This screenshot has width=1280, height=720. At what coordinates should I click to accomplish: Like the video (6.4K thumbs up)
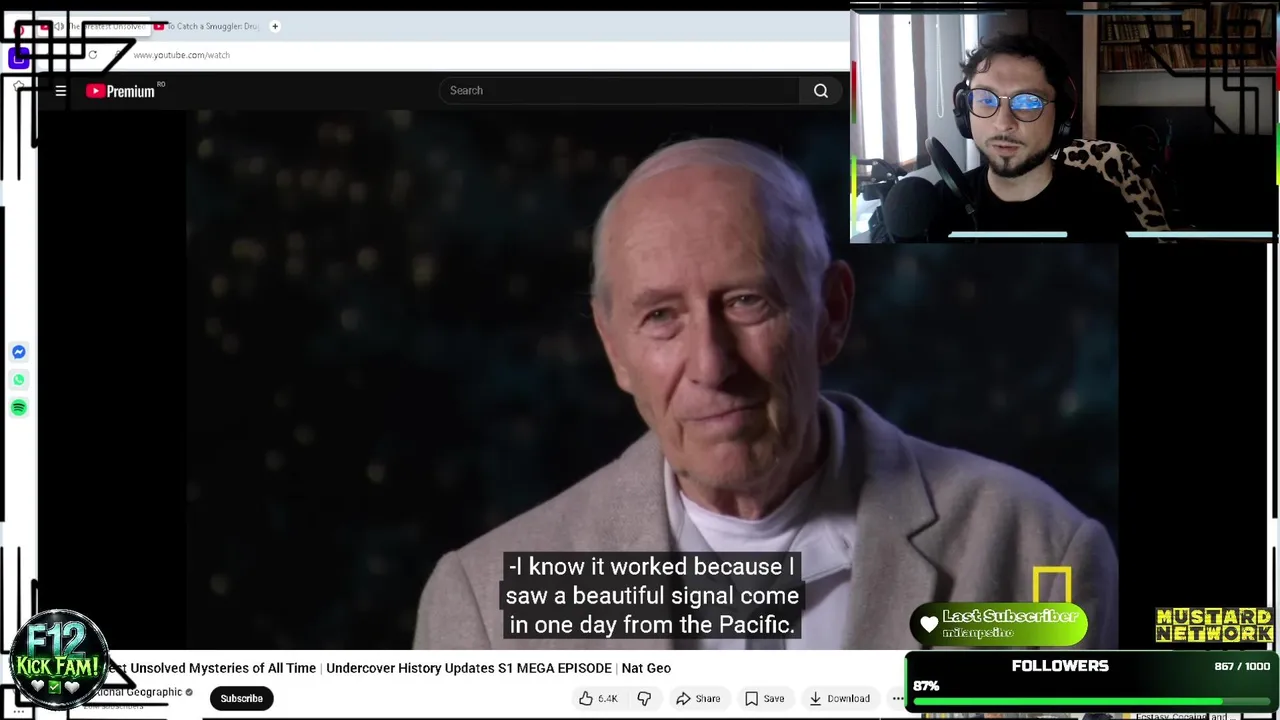tap(598, 698)
